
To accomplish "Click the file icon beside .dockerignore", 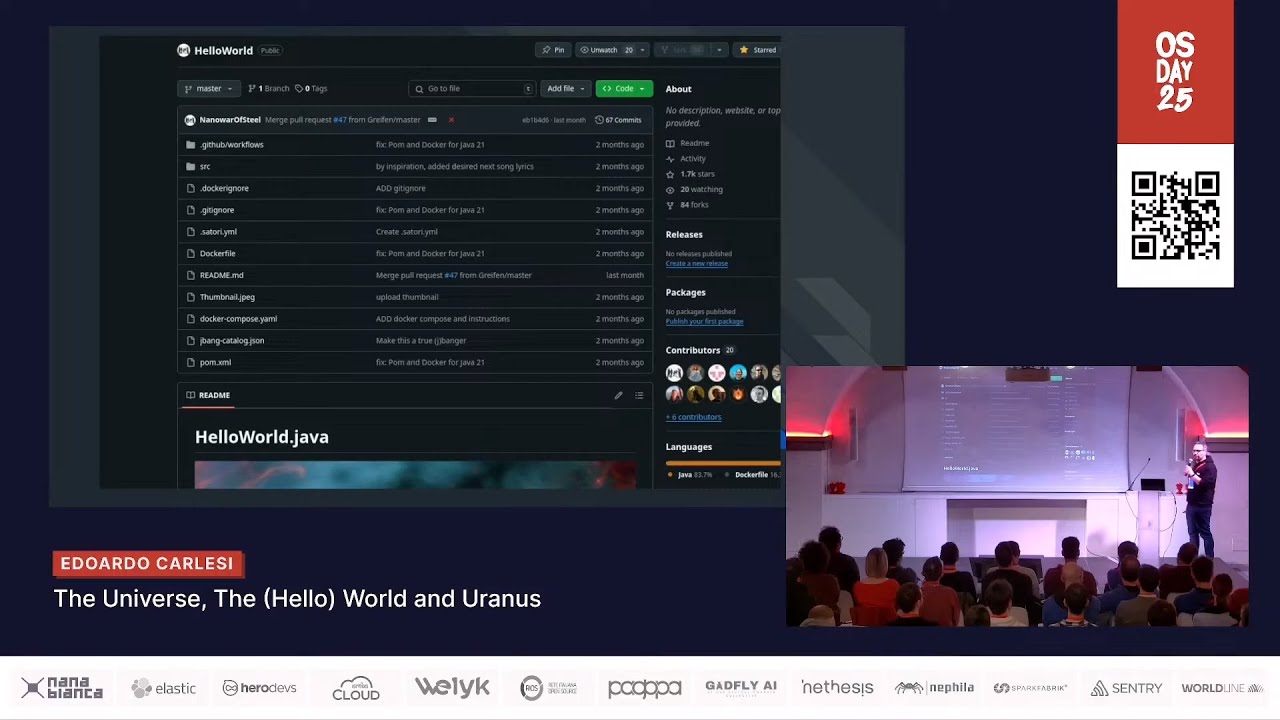I will 190,188.
